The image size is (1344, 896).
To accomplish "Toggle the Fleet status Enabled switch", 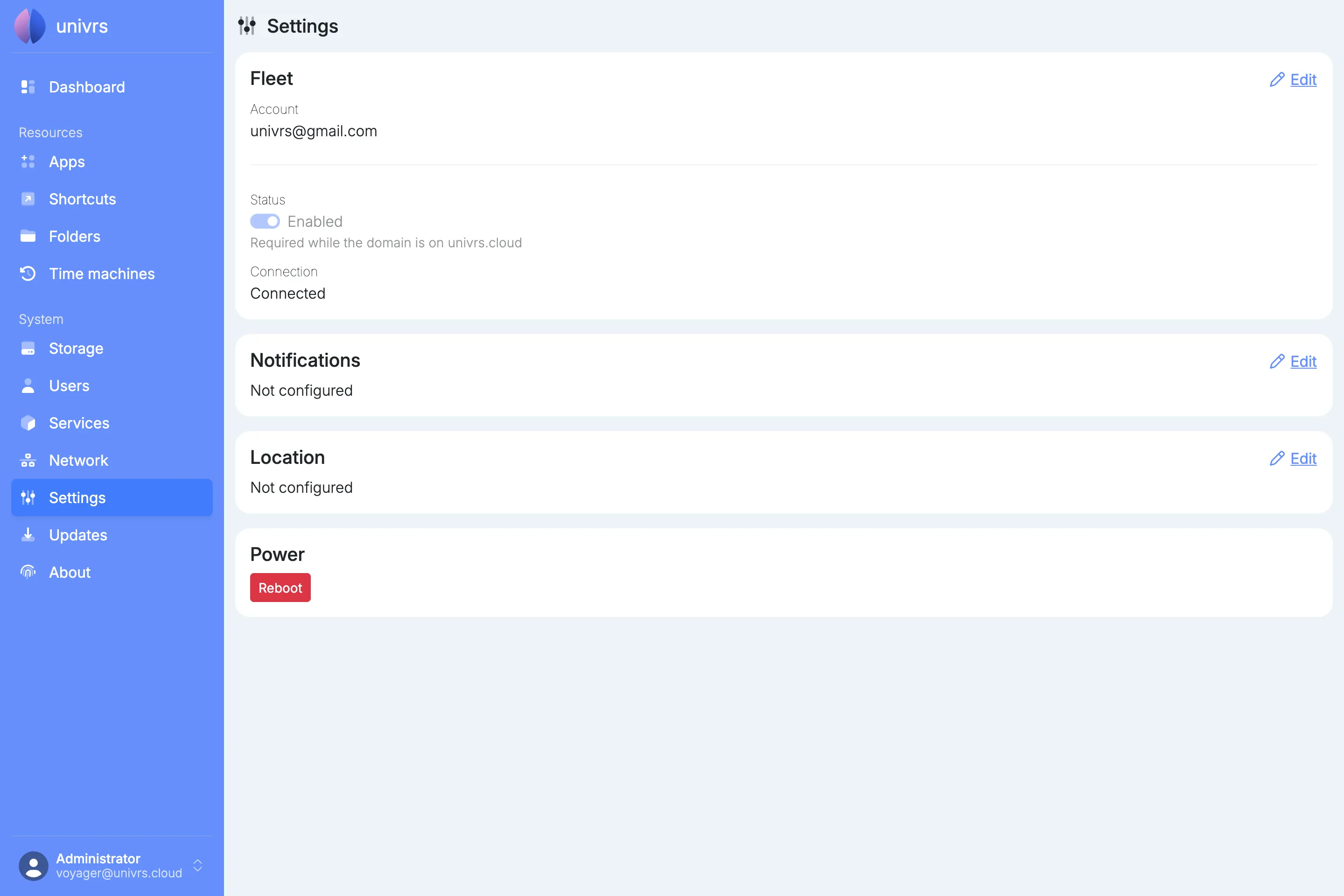I will [265, 221].
